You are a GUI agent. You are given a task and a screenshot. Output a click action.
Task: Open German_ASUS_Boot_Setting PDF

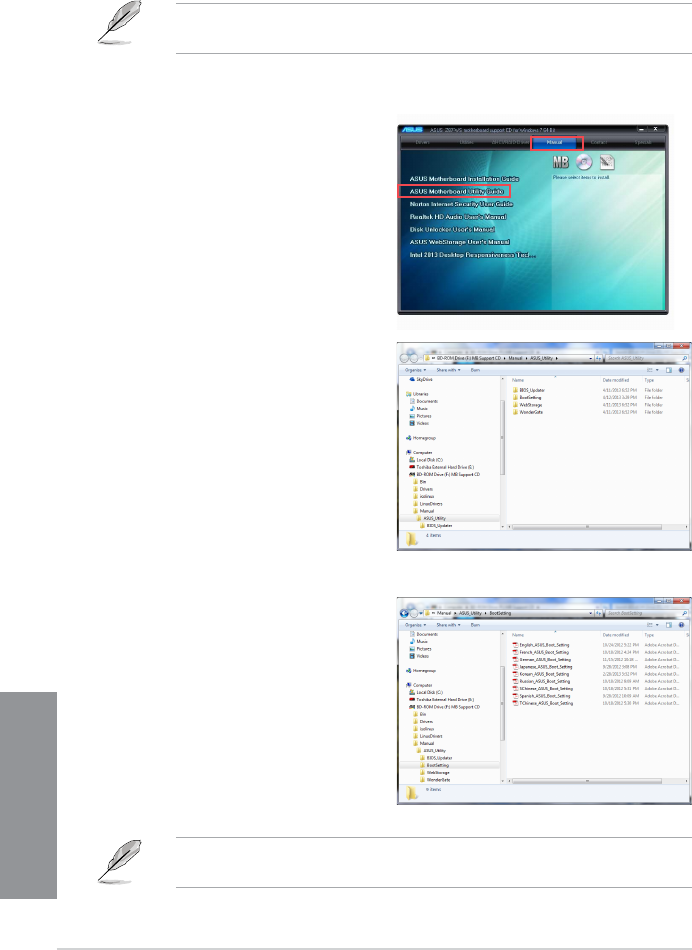click(542, 659)
